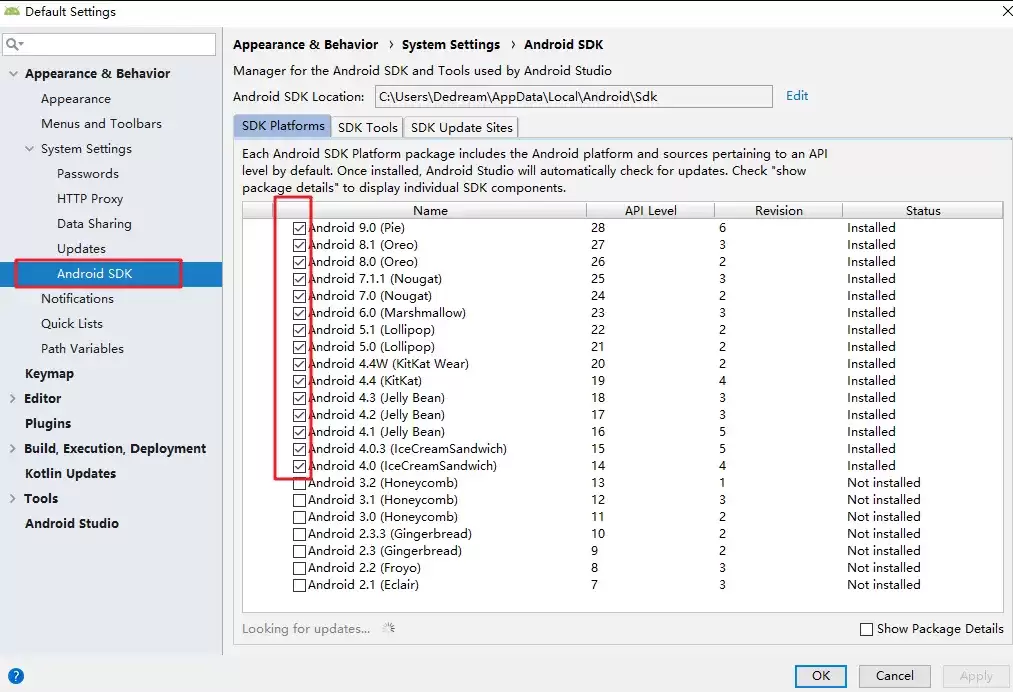1013x692 pixels.
Task: Switch to the SDK Tools tab
Action: (368, 127)
